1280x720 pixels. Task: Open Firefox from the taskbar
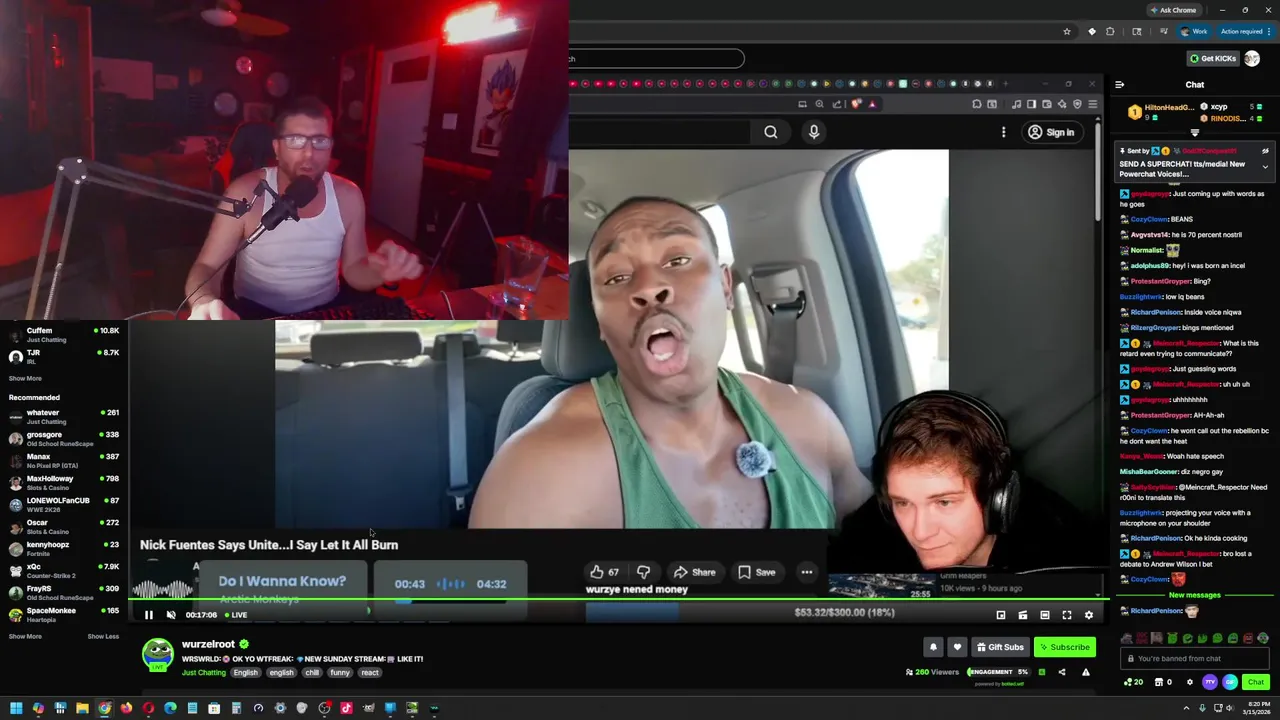126,708
